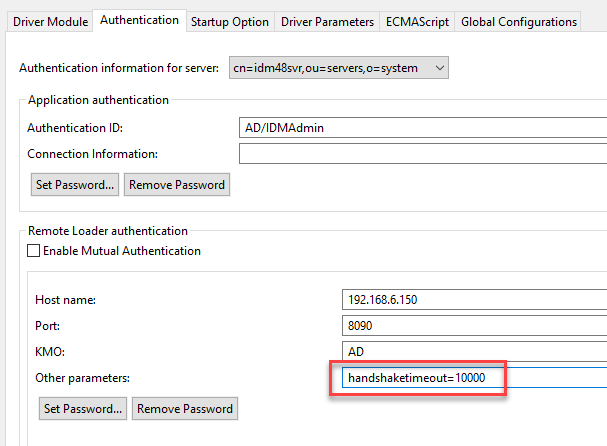
Task: Click Remove Password under Application authentication
Action: click(177, 185)
